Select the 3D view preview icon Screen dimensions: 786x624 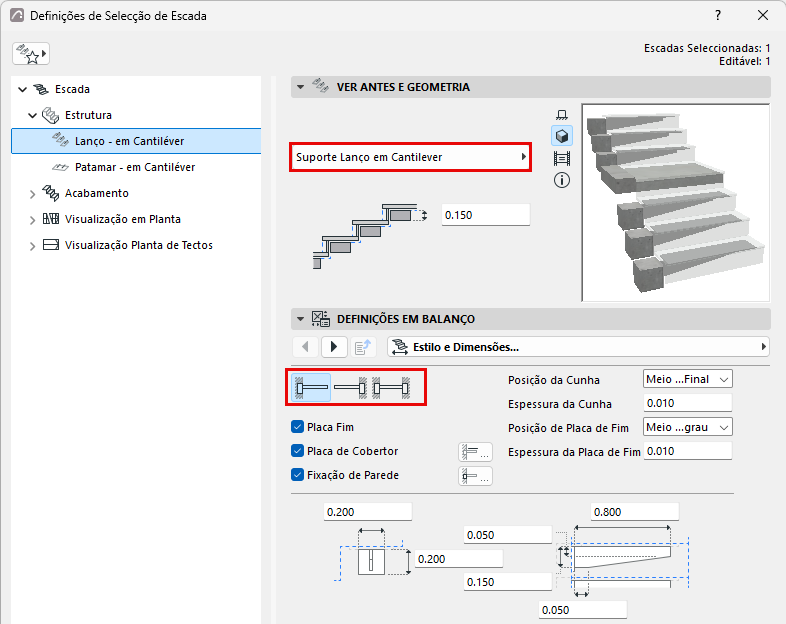click(561, 136)
